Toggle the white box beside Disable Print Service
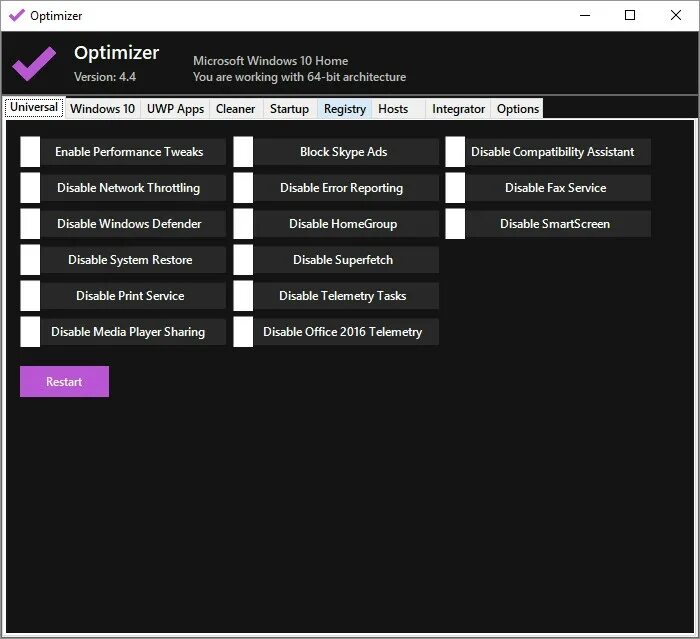 click(30, 296)
